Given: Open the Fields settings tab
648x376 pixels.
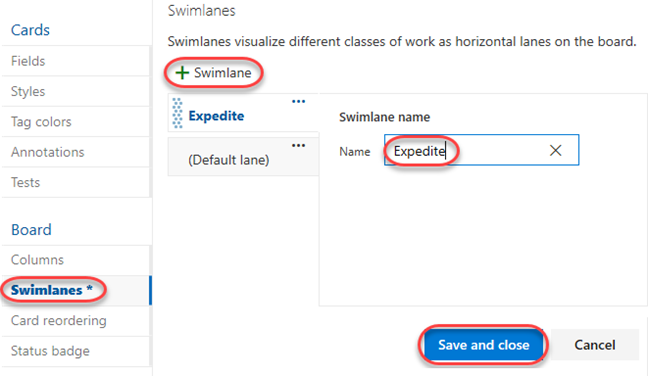Looking at the screenshot, I should pos(76,61).
